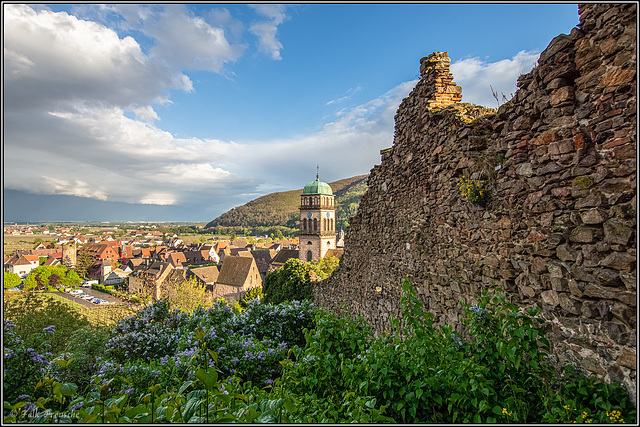Click the dark-roofed house below the church
640x427 pixels.
pyautogui.click(x=237, y=274)
